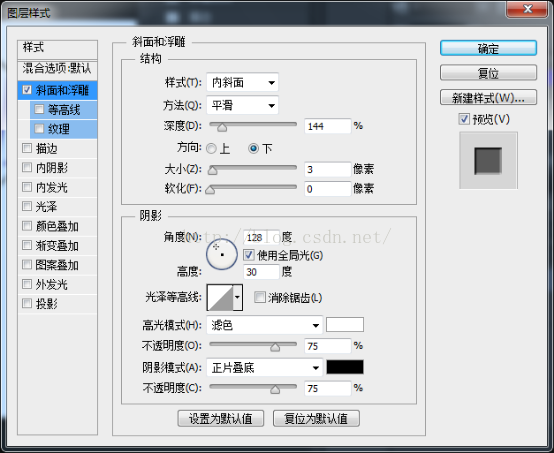
Task: Enable the 等高线 checkbox
Action: click(39, 109)
